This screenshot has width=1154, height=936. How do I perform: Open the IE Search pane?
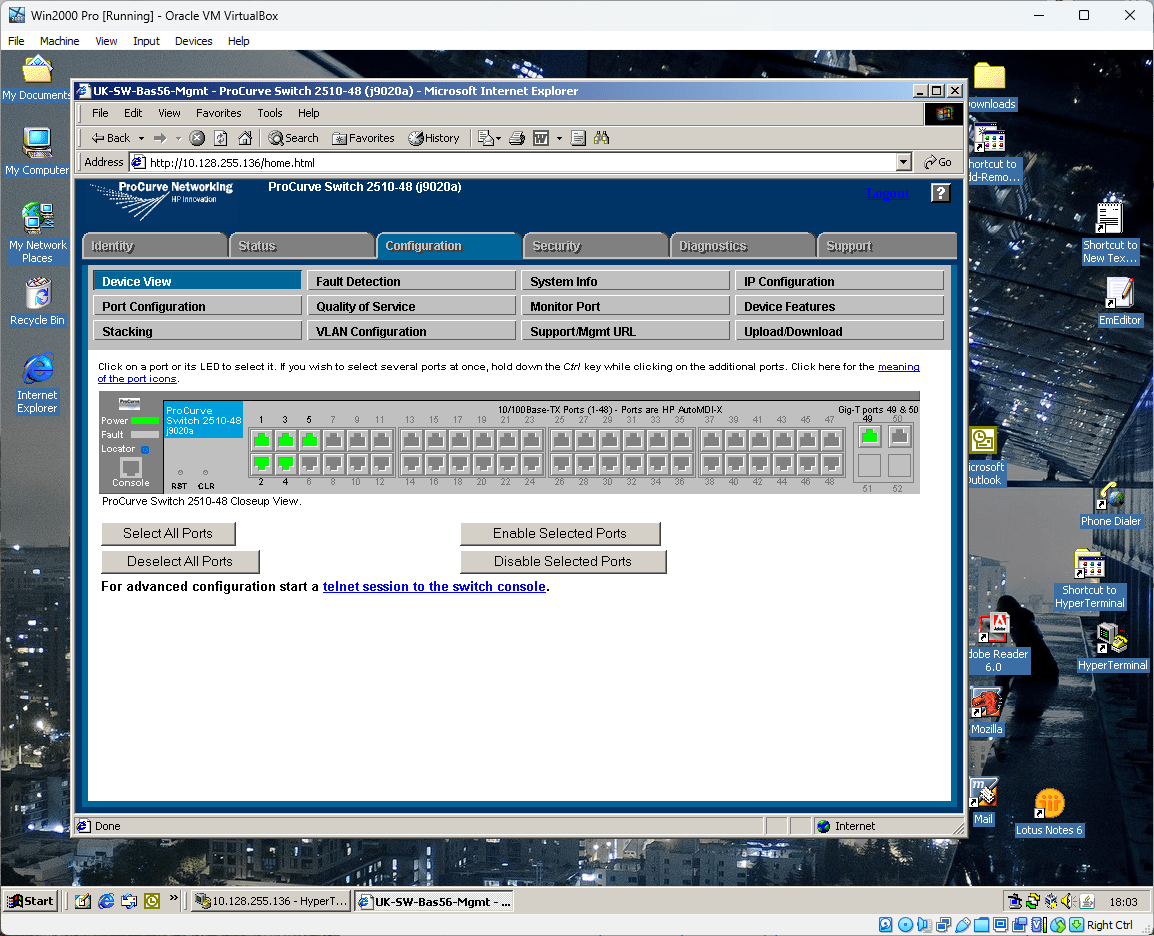pos(294,138)
